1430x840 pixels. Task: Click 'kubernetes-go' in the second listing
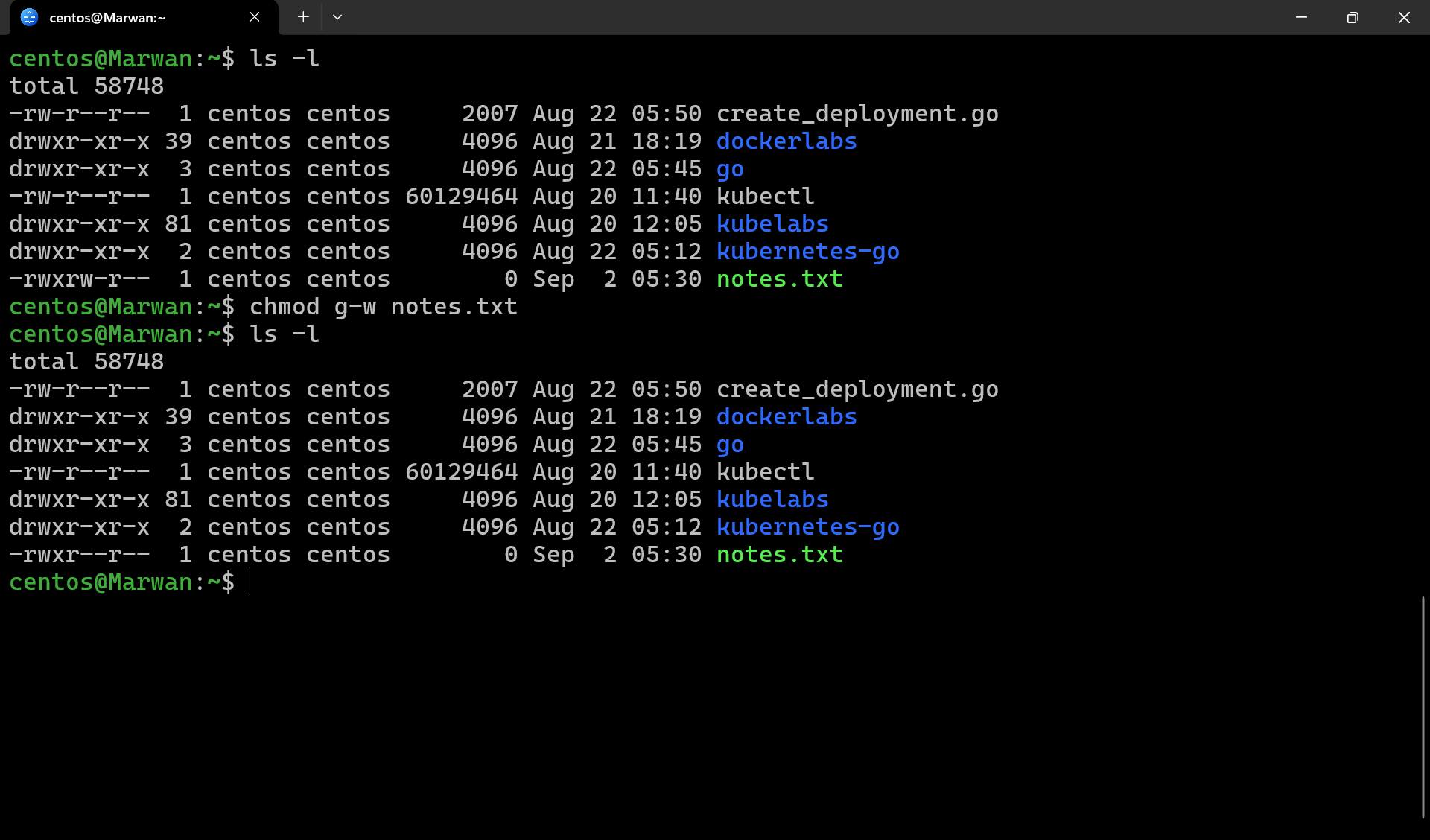pyautogui.click(x=808, y=527)
